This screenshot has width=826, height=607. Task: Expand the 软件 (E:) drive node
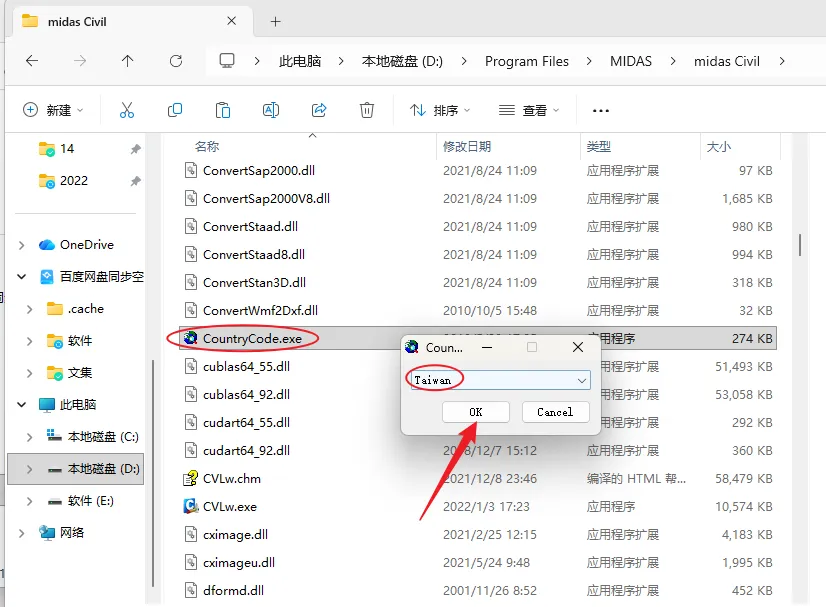[30, 501]
